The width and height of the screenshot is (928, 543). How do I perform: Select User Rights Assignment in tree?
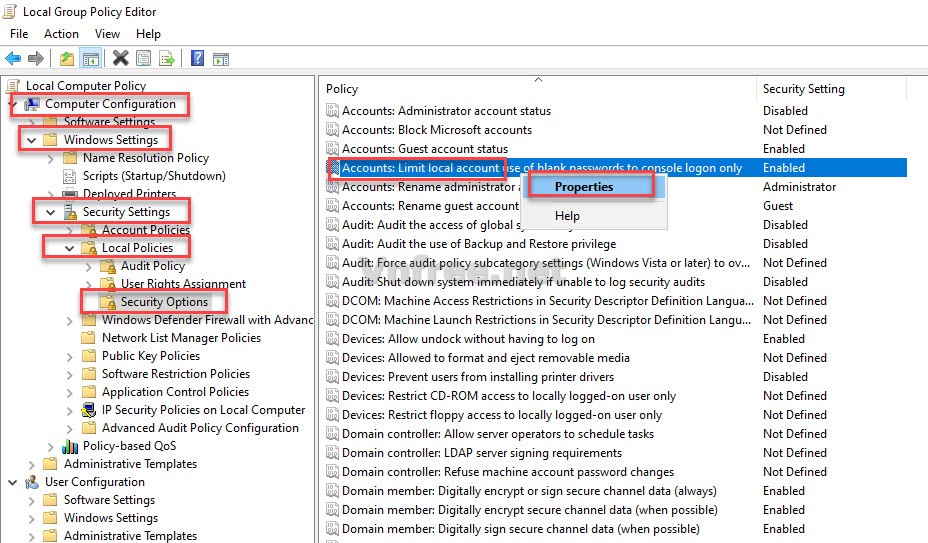[x=183, y=284]
